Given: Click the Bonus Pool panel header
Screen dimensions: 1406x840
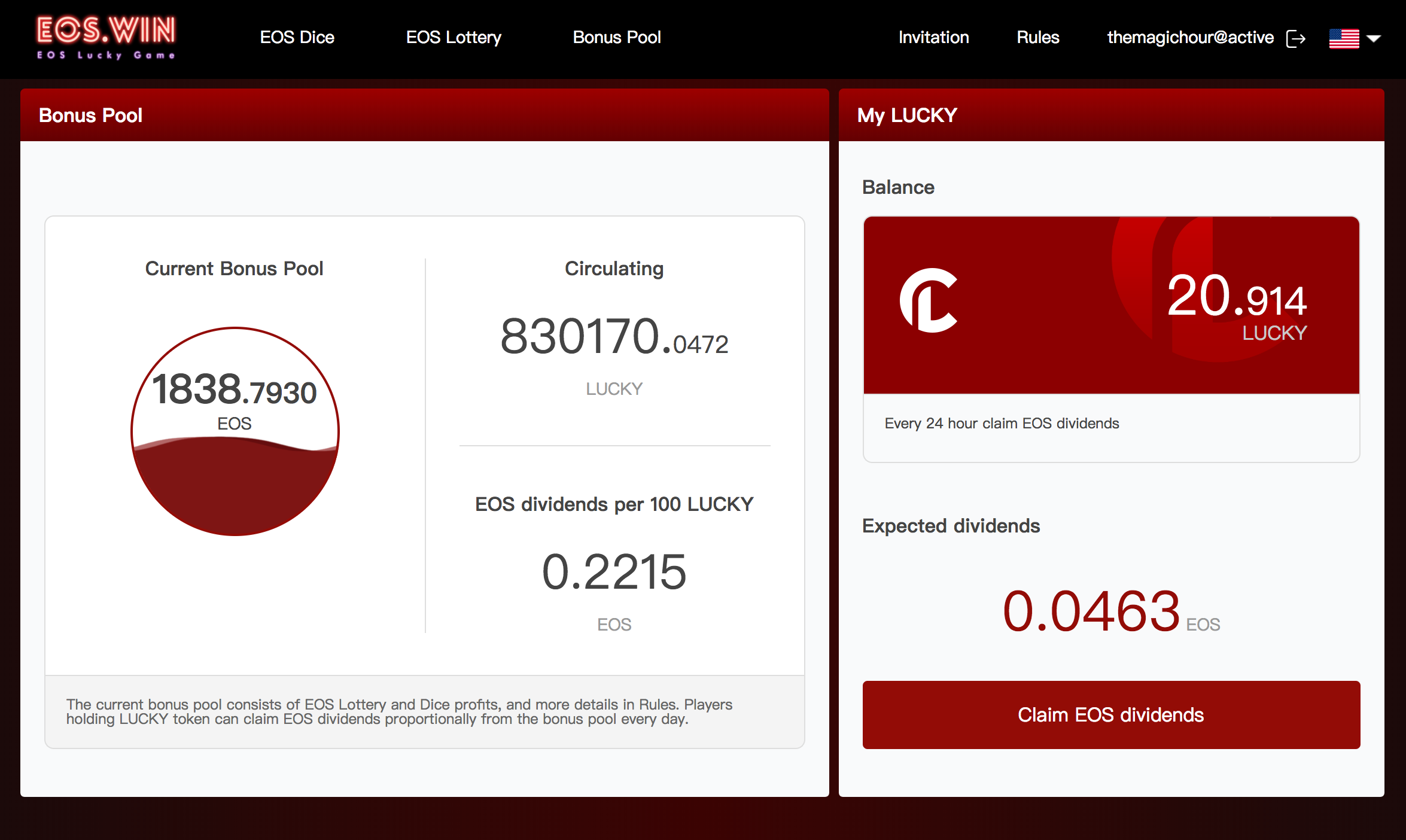Looking at the screenshot, I should (x=425, y=115).
